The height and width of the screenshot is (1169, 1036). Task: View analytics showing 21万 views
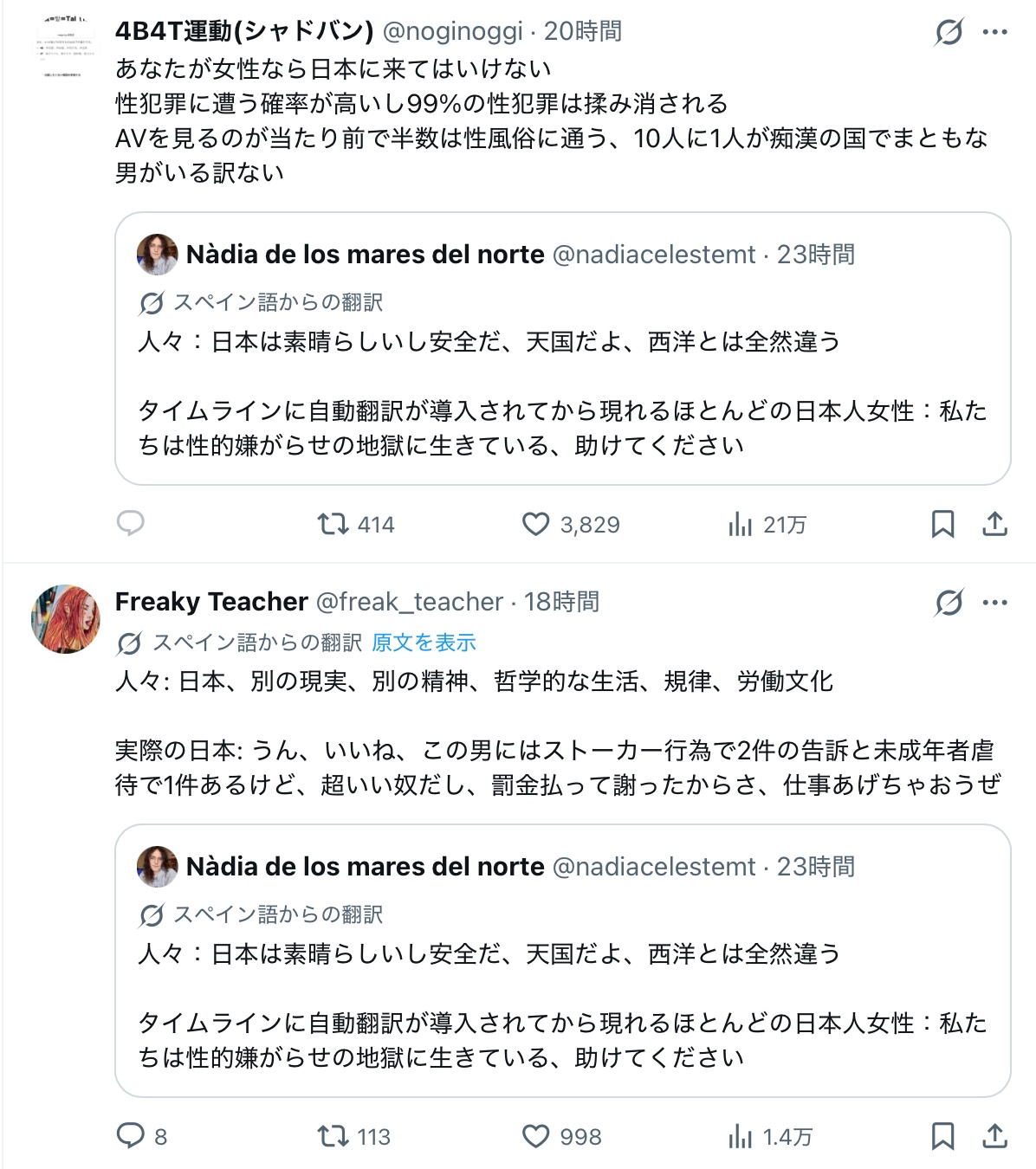767,524
